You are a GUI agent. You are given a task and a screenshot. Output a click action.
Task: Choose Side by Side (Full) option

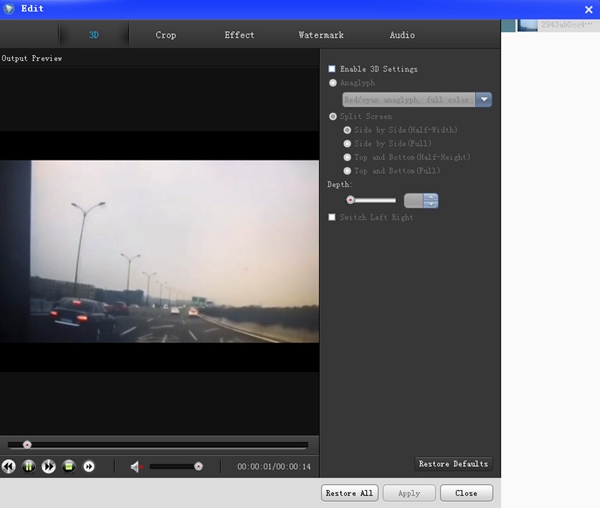[x=347, y=143]
